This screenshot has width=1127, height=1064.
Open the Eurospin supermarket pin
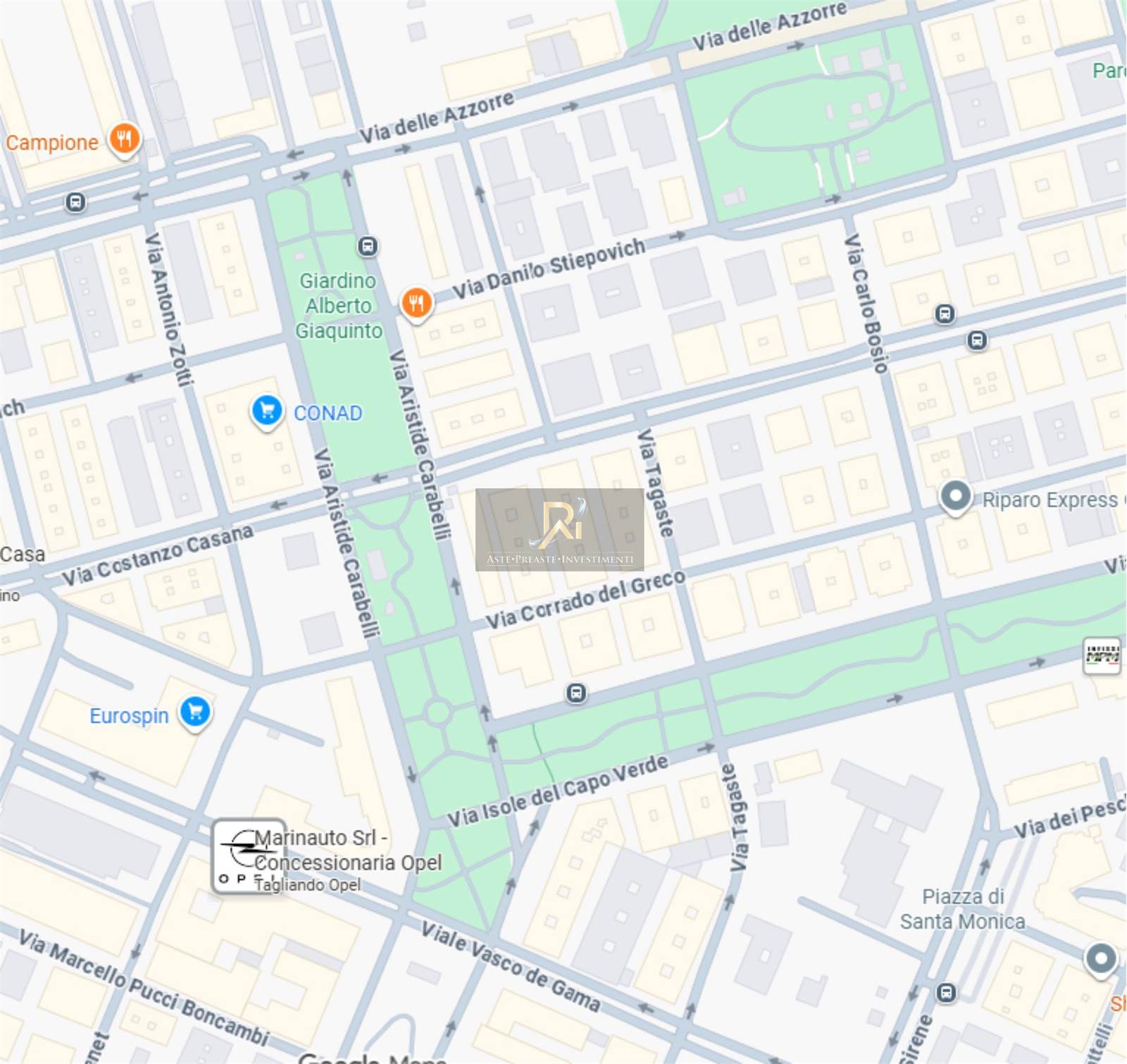click(195, 713)
